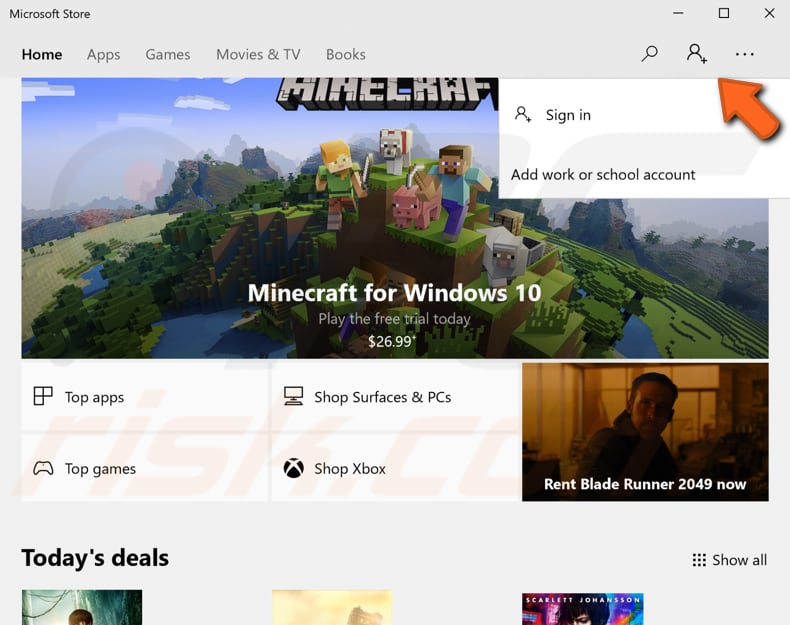Open the middle yellow deal thumbnail
Image resolution: width=790 pixels, height=625 pixels.
332,607
